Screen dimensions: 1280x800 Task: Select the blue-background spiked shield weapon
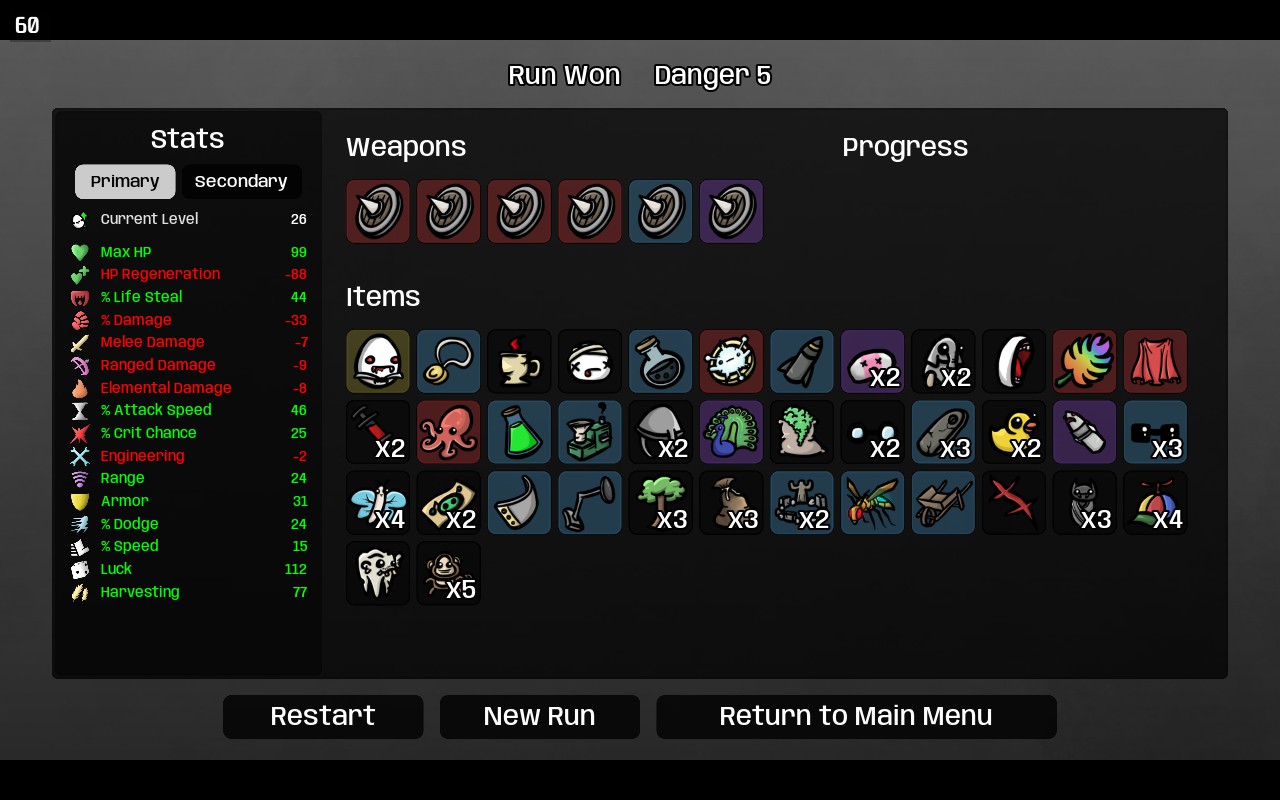point(661,211)
